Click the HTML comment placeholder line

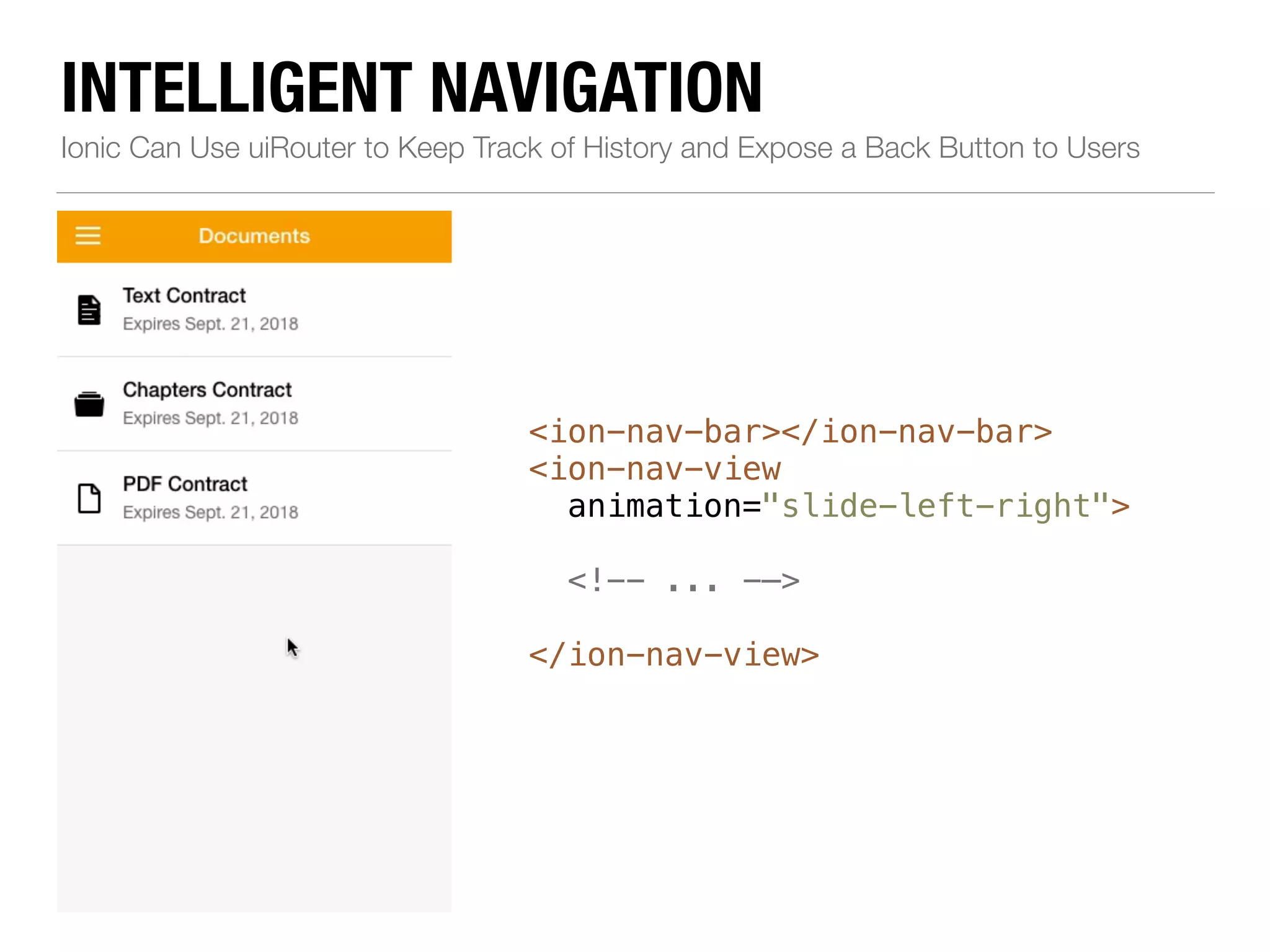[683, 581]
